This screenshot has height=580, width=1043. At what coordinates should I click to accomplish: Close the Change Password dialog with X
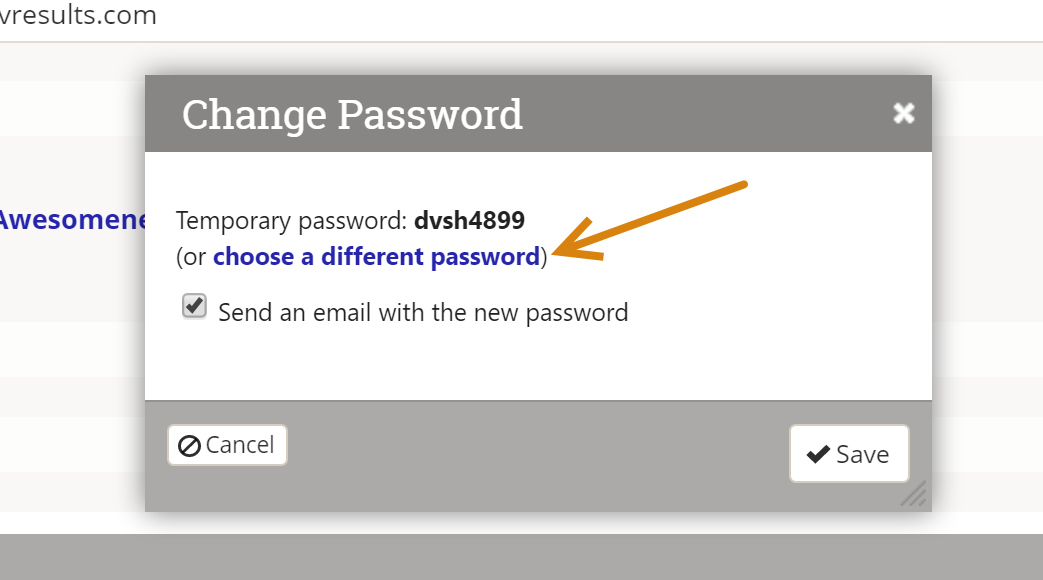pos(903,113)
